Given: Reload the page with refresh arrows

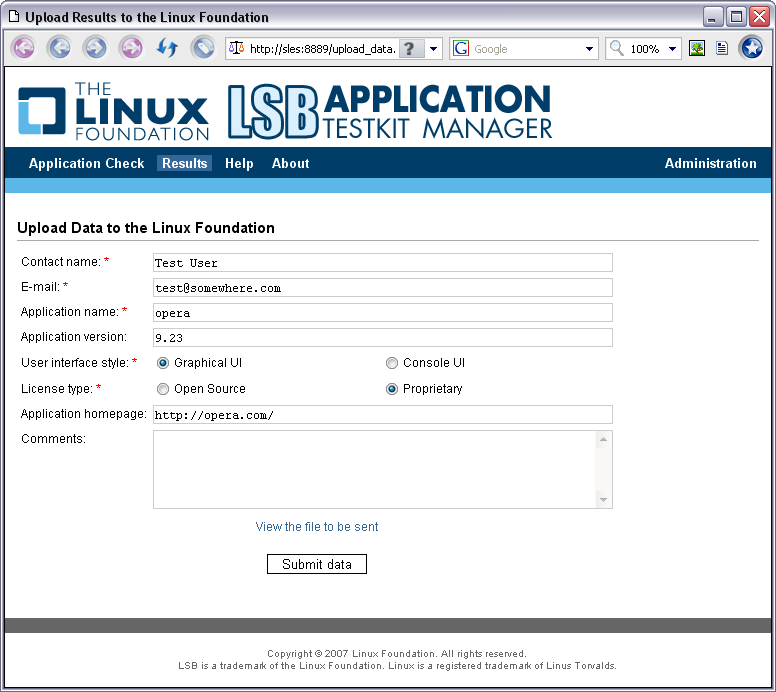Looking at the screenshot, I should (x=167, y=48).
